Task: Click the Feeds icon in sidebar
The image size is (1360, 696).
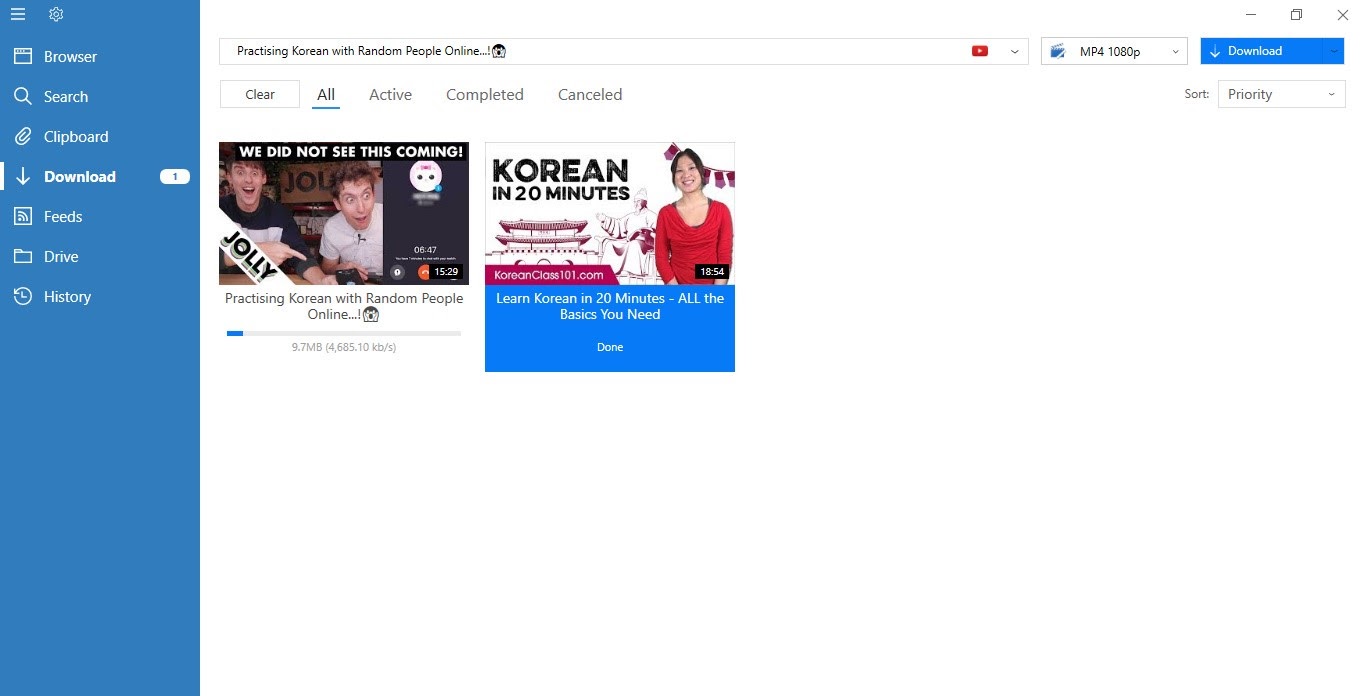Action: [23, 217]
